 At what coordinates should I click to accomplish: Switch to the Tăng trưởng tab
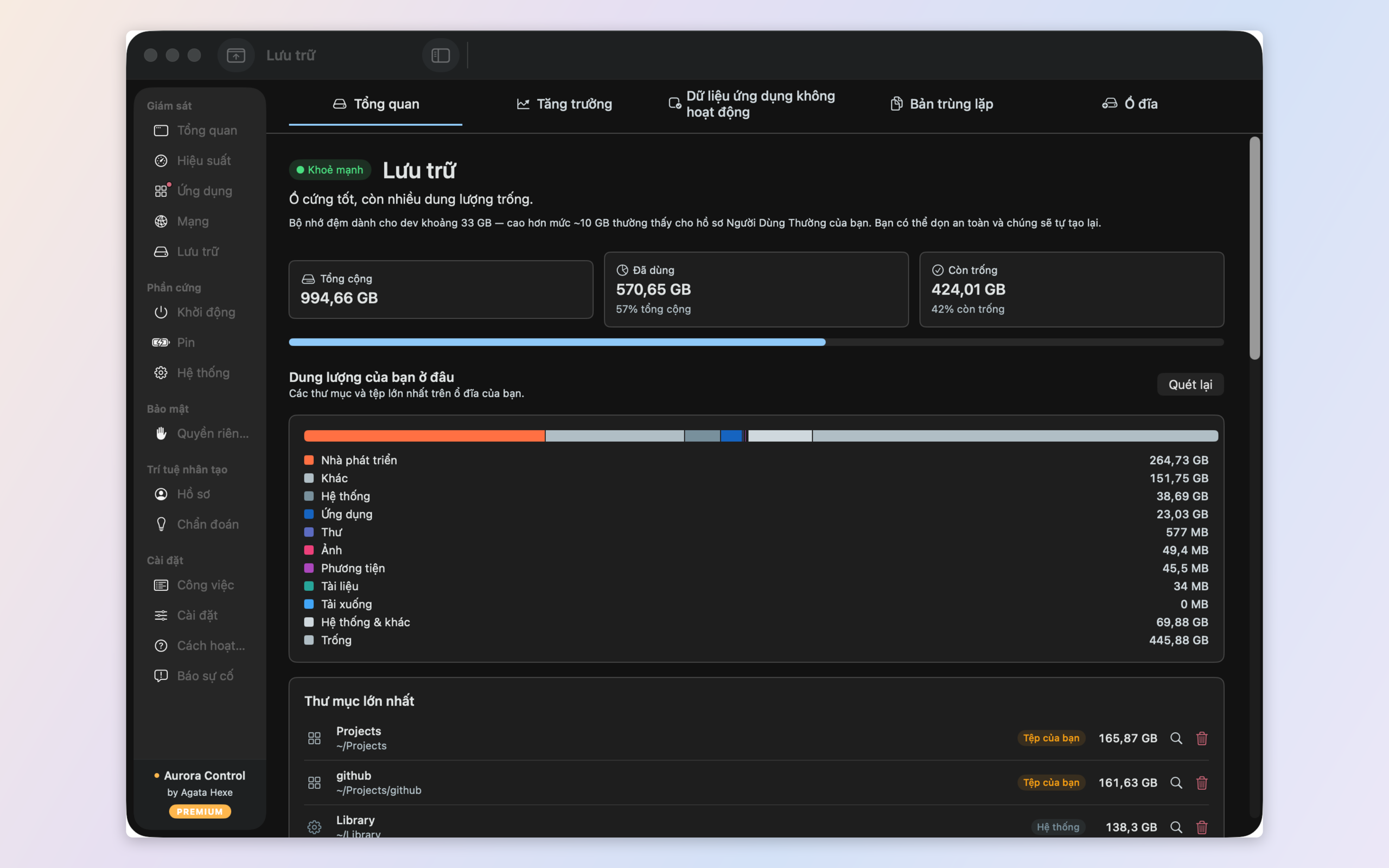pos(564,104)
